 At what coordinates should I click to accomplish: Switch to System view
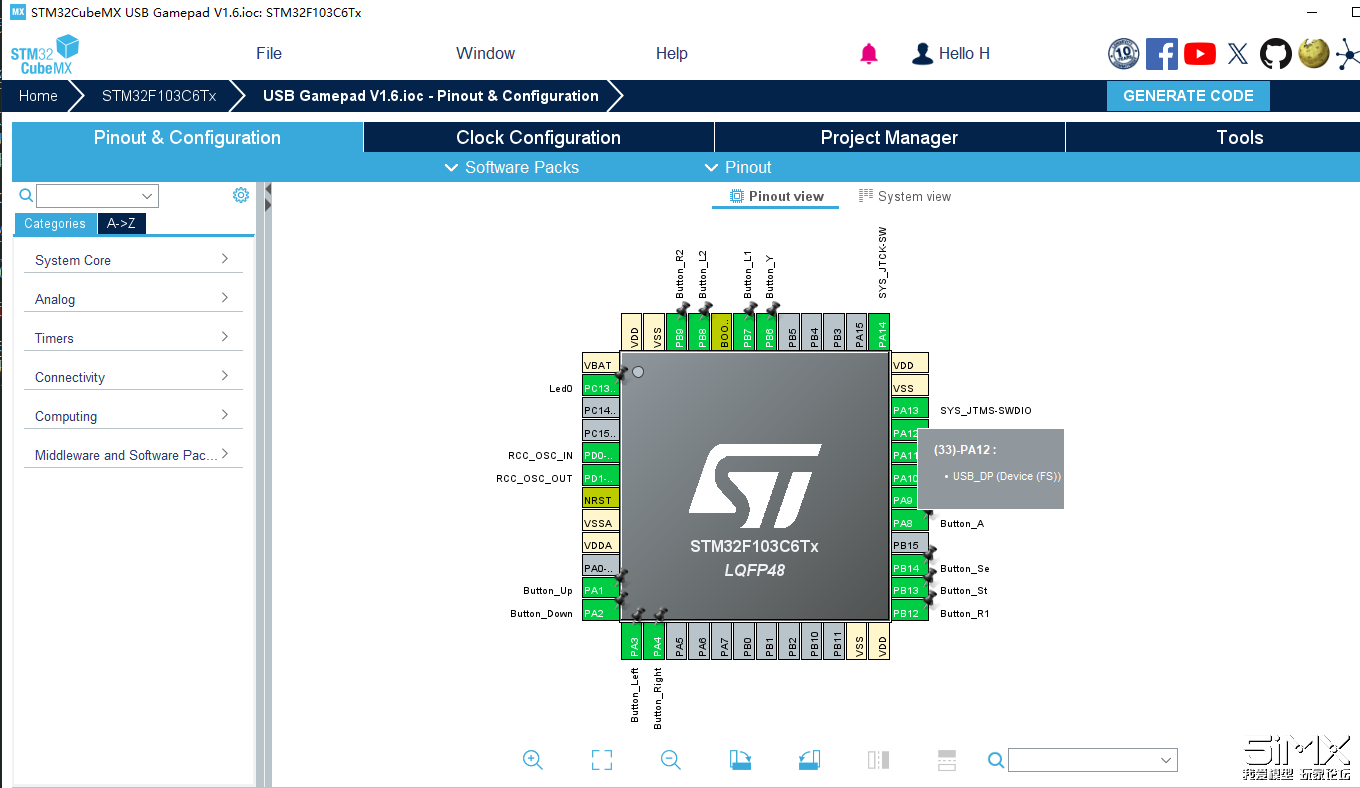pos(905,196)
